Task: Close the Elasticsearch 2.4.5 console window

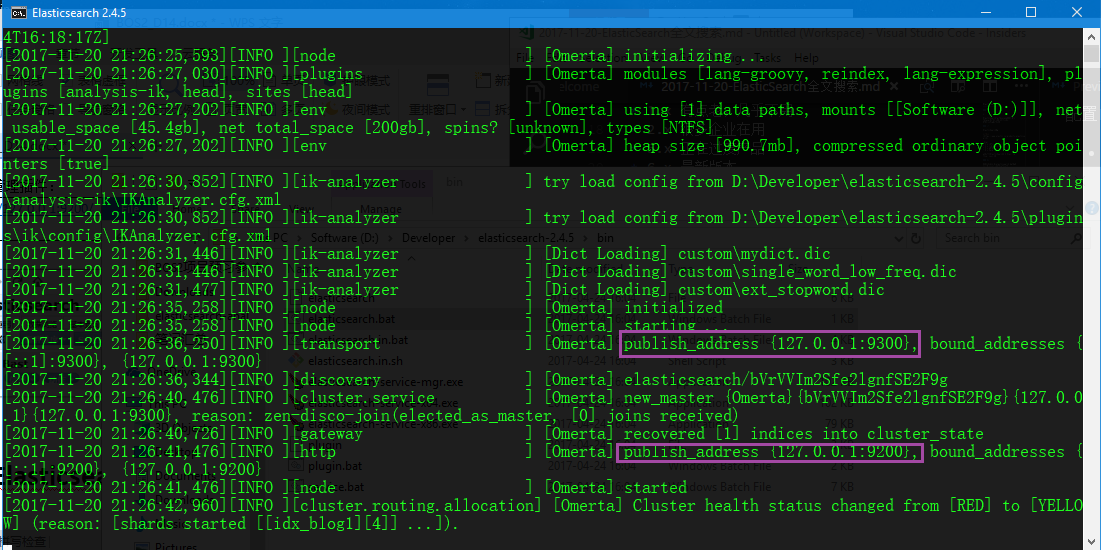Action: pyautogui.click(x=1075, y=13)
